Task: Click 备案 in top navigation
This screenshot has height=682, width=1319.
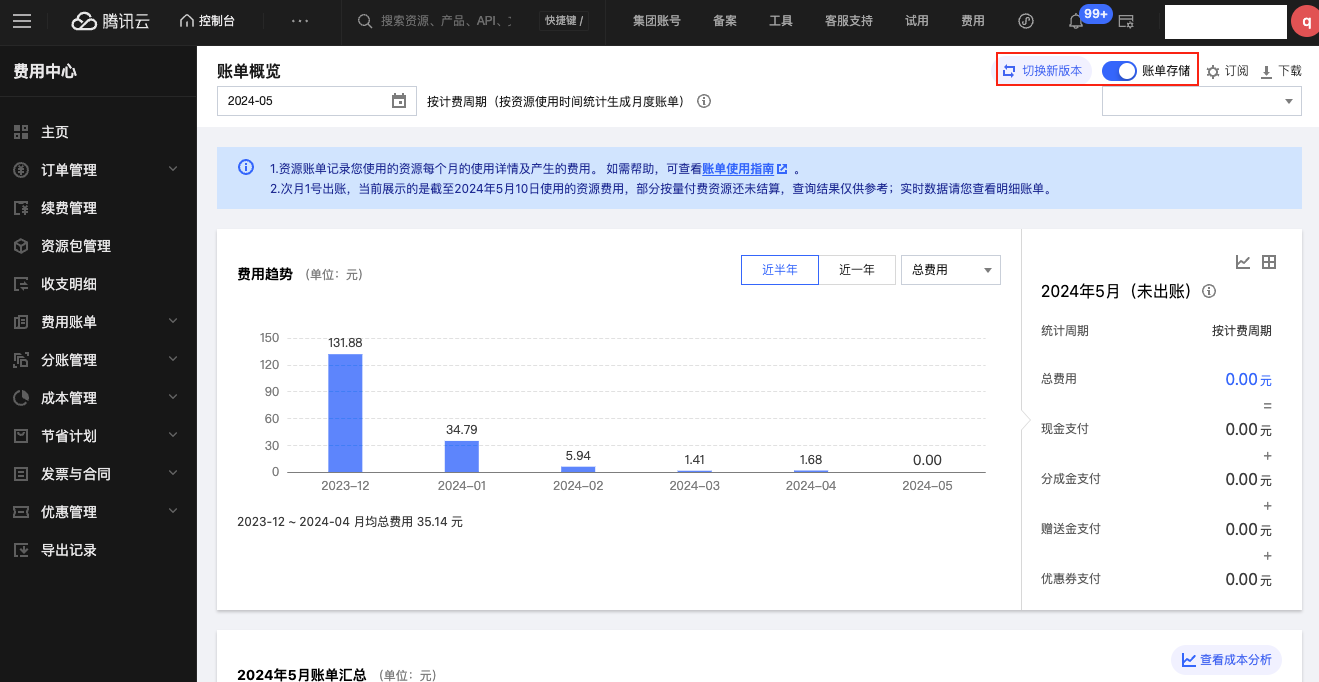Action: coord(725,21)
